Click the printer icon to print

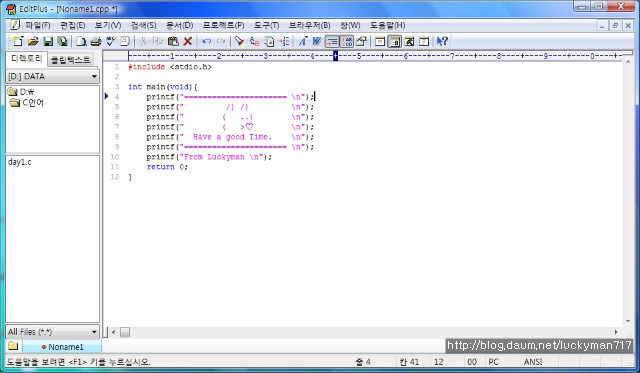click(96, 41)
